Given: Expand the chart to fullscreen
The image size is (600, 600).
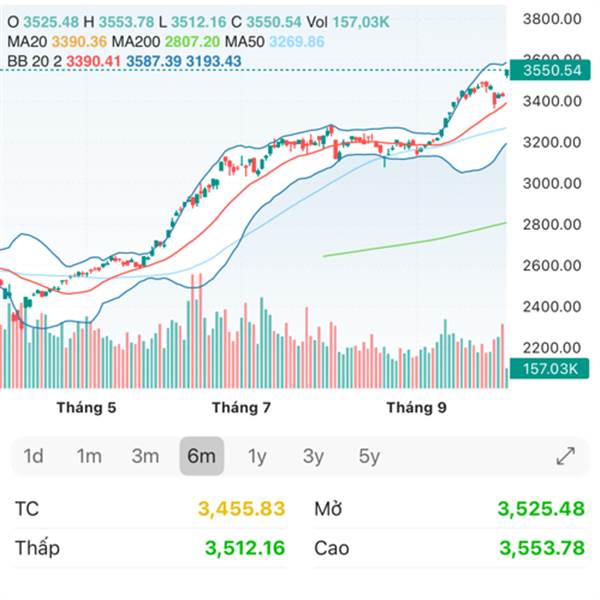Looking at the screenshot, I should click(565, 457).
